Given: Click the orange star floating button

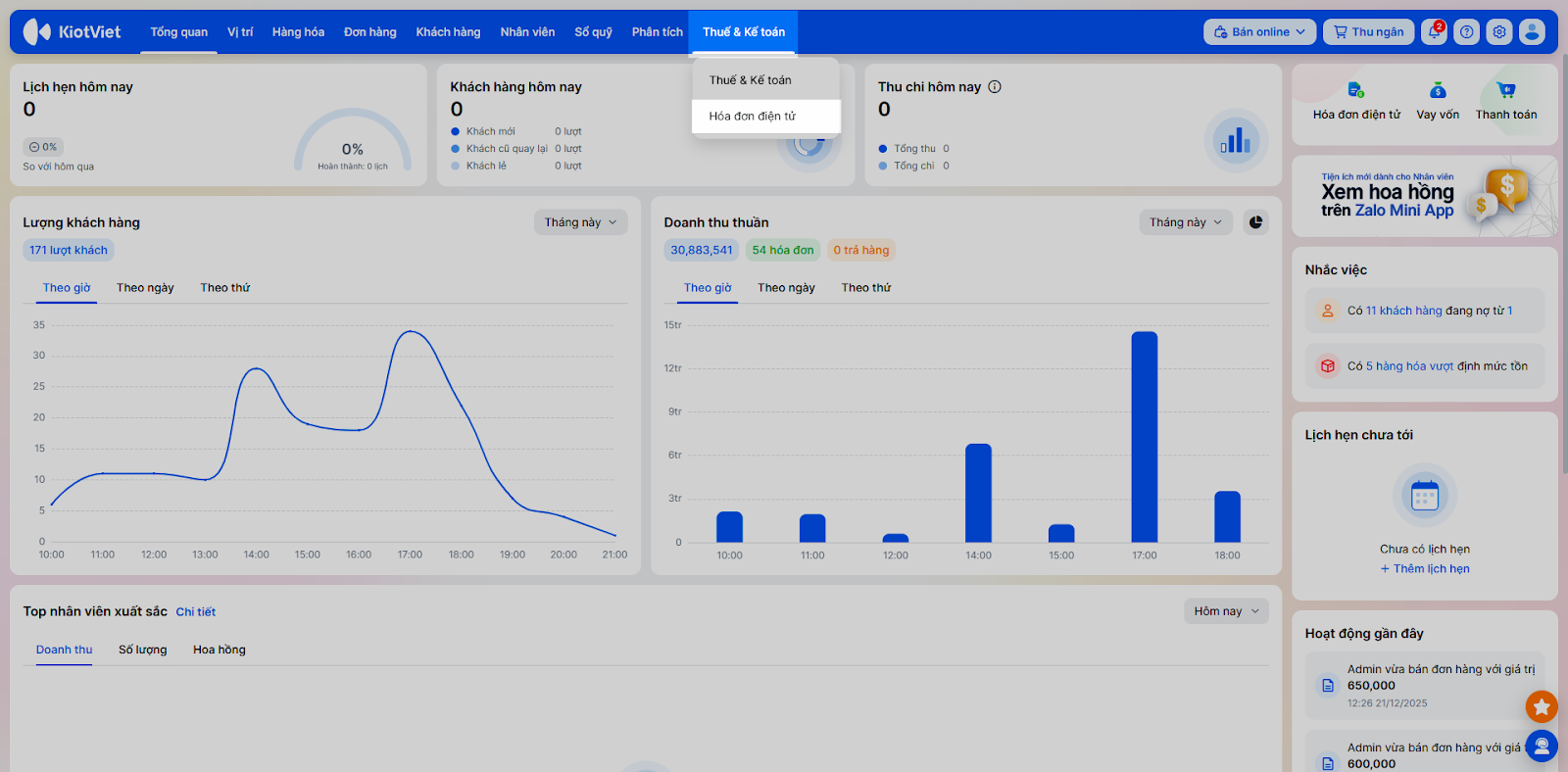Looking at the screenshot, I should click(x=1542, y=705).
